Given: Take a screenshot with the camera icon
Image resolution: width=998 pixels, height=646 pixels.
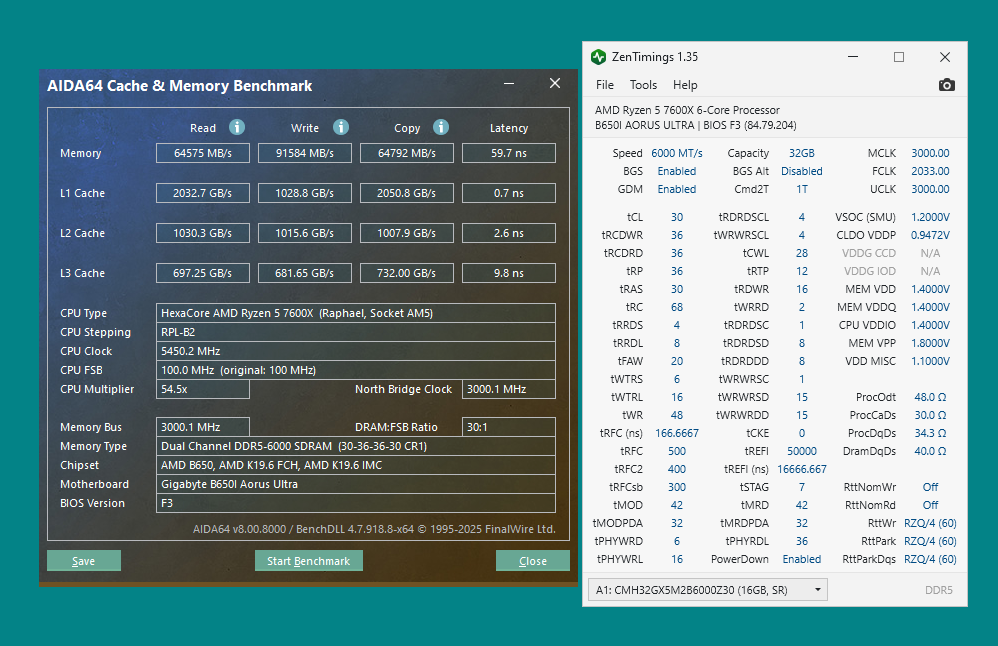Looking at the screenshot, I should click(x=946, y=85).
